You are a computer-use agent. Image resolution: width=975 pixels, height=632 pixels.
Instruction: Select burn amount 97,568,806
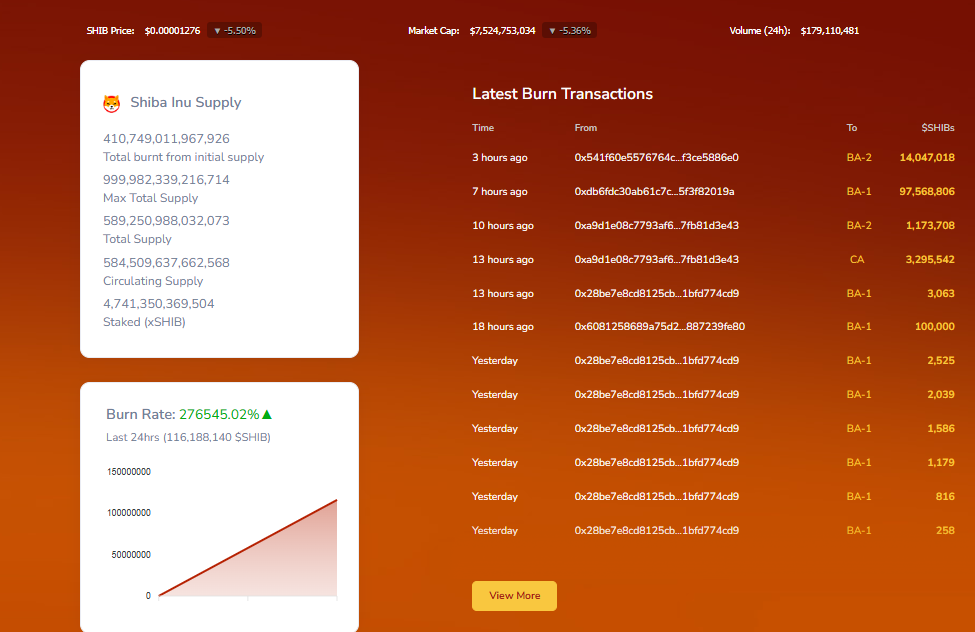tap(927, 192)
